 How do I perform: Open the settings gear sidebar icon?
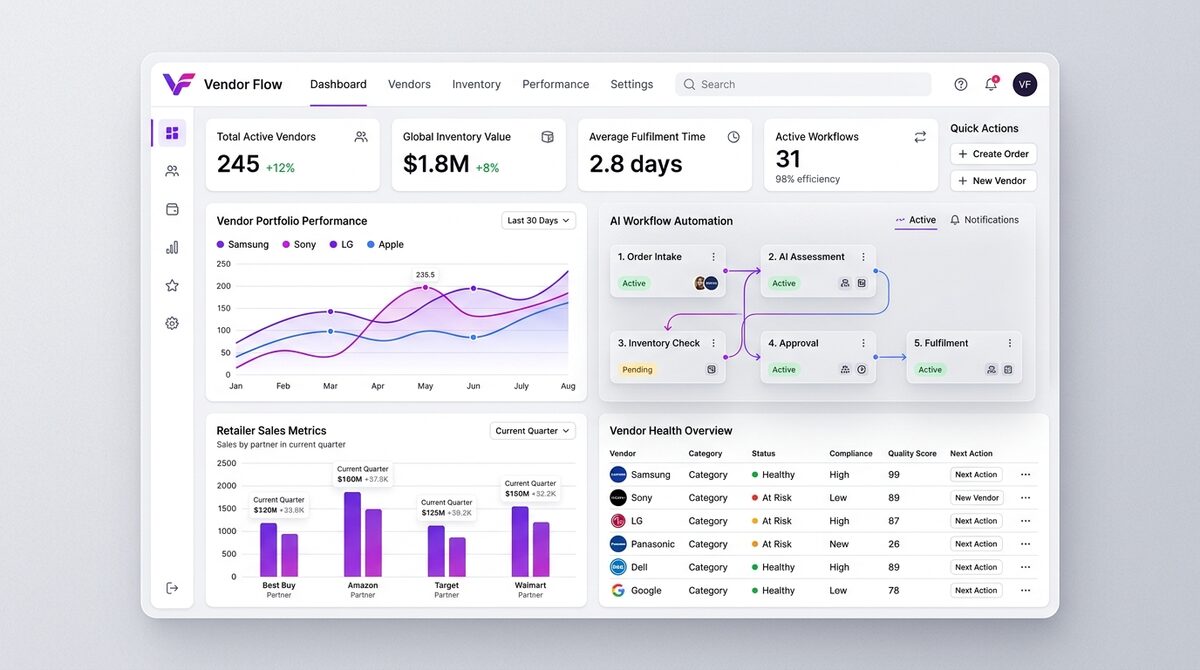(172, 323)
